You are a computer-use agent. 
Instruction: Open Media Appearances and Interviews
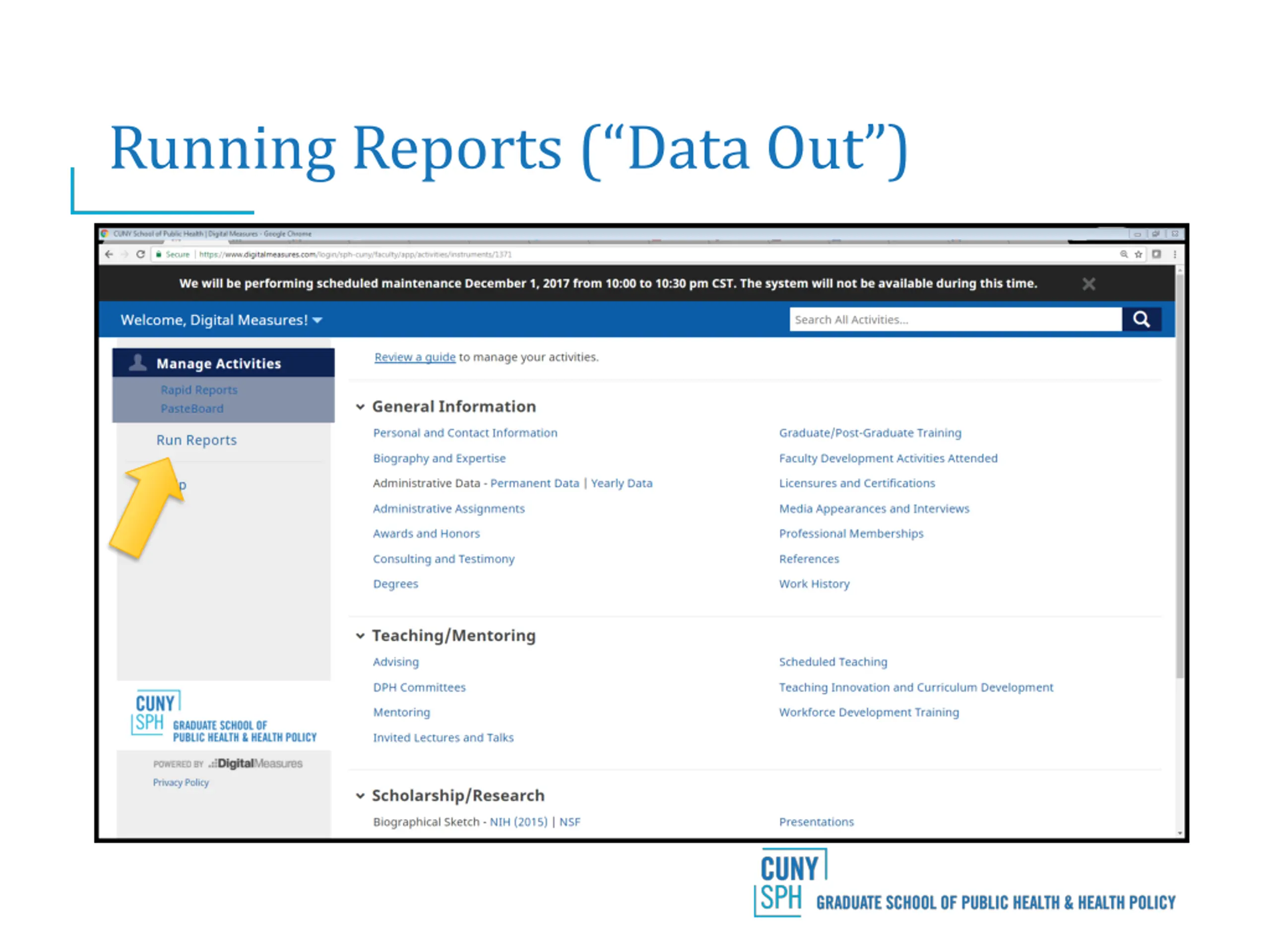pyautogui.click(x=874, y=508)
